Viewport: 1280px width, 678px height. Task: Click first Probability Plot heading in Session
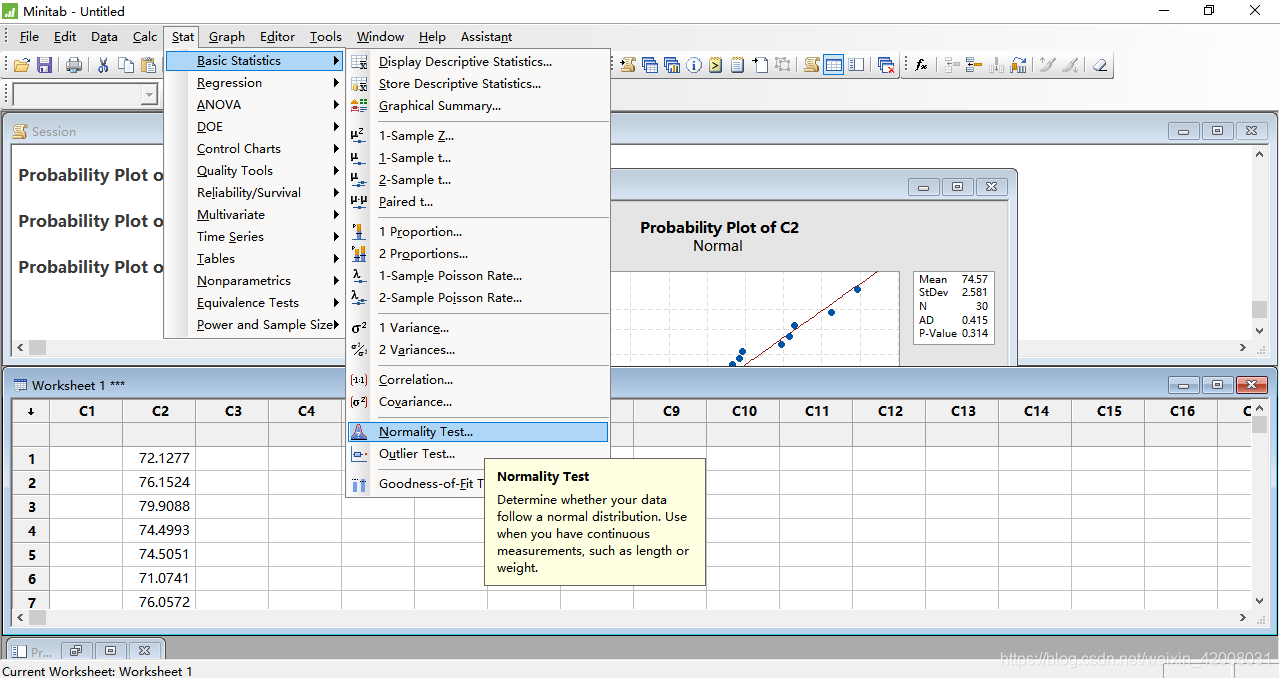coord(91,175)
